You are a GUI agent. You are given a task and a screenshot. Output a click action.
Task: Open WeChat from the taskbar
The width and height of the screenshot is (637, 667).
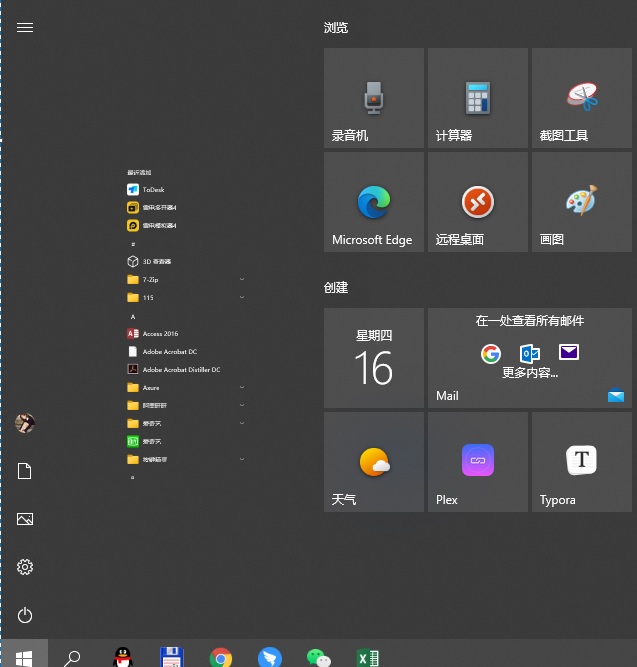click(319, 658)
